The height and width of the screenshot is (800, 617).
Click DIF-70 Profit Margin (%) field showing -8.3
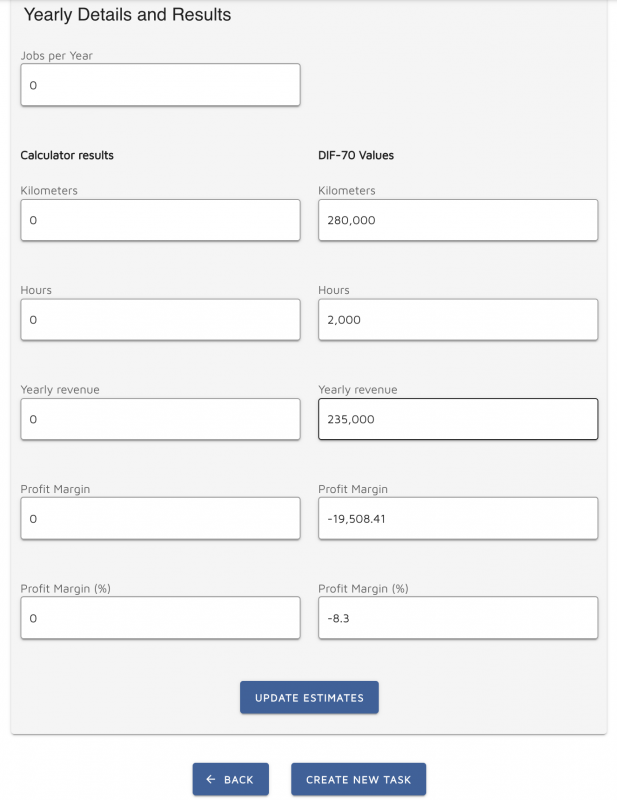click(x=458, y=618)
